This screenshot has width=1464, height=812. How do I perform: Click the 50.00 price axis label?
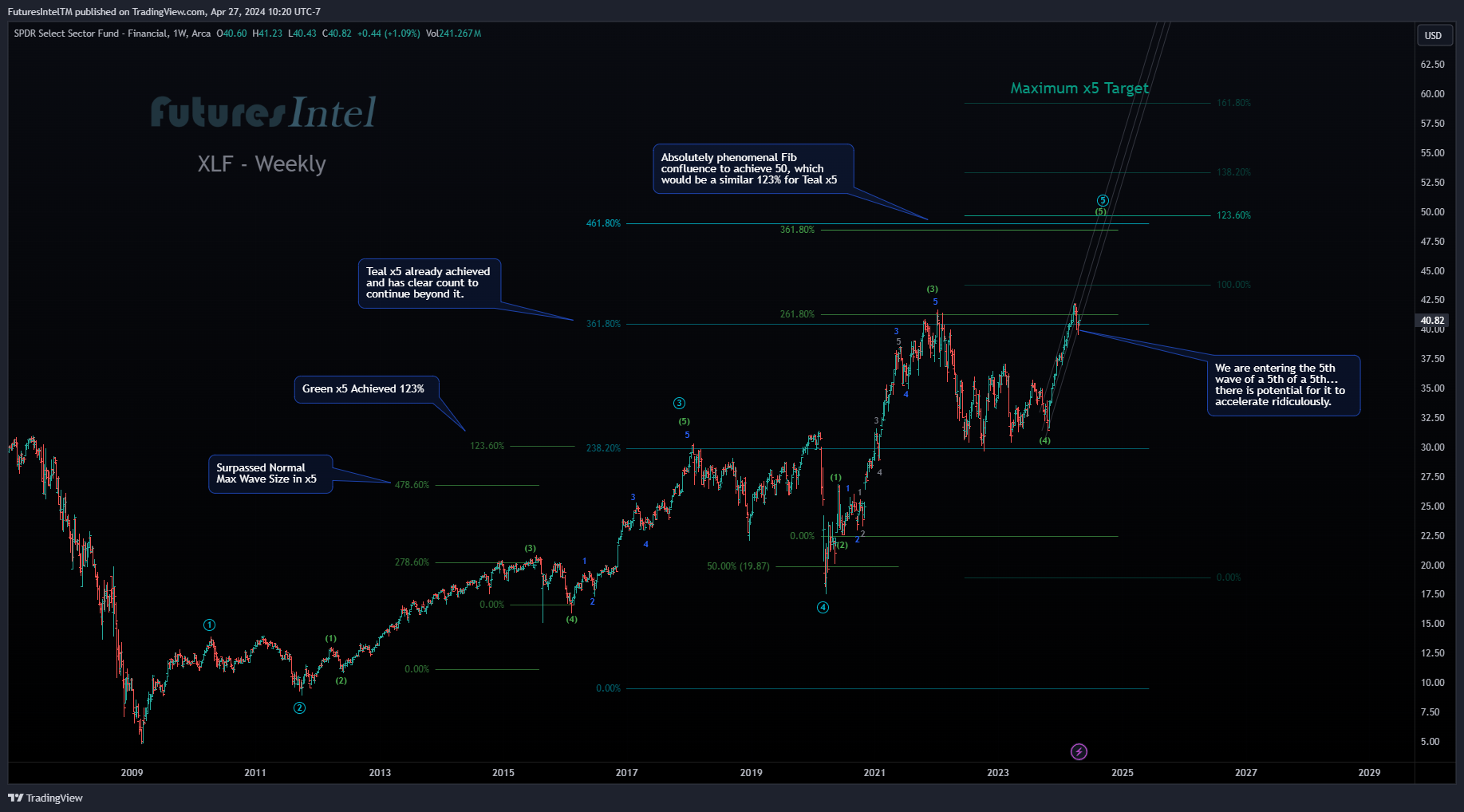1432,212
